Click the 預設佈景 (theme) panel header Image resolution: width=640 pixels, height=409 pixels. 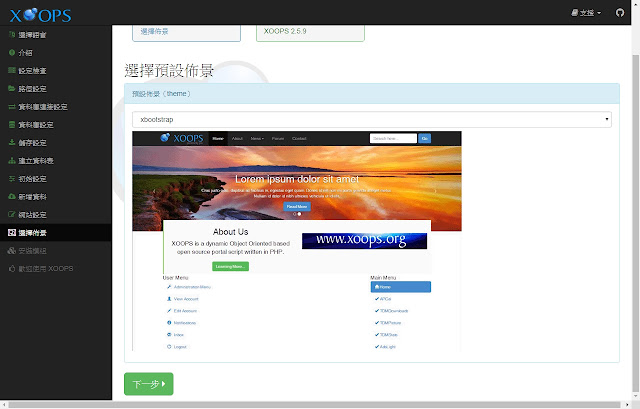tap(372, 94)
